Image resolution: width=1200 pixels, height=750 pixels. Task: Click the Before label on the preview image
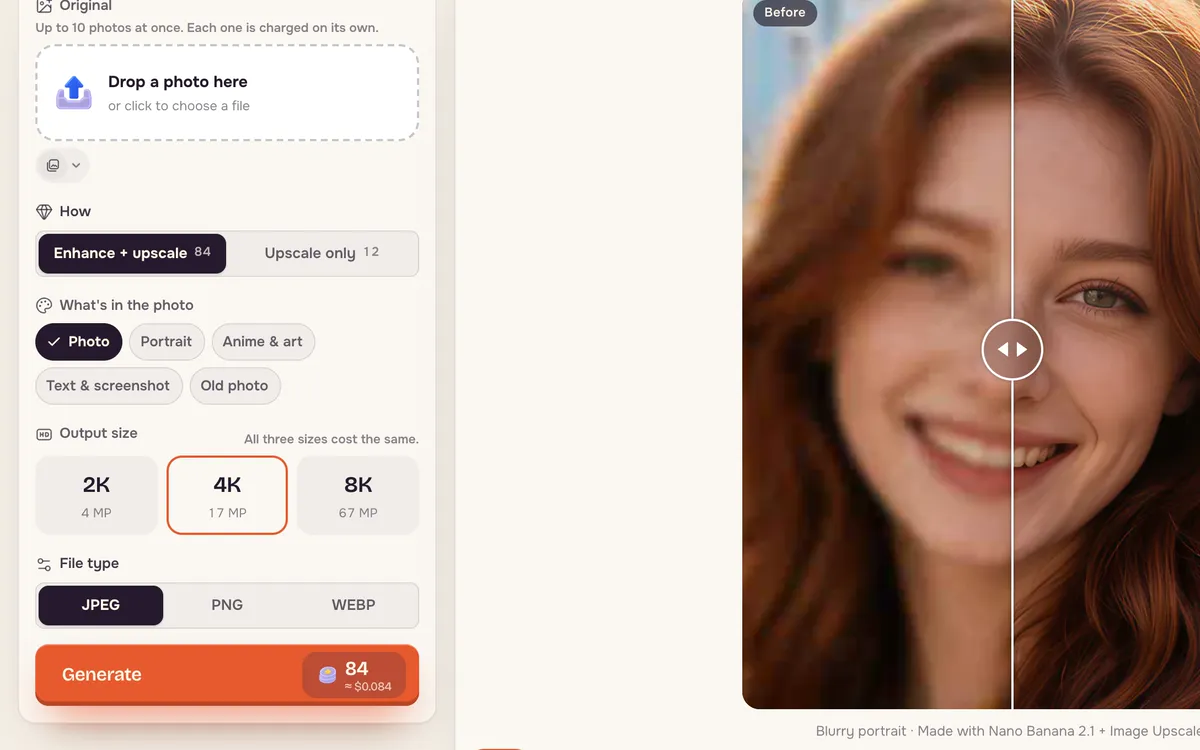pos(785,13)
